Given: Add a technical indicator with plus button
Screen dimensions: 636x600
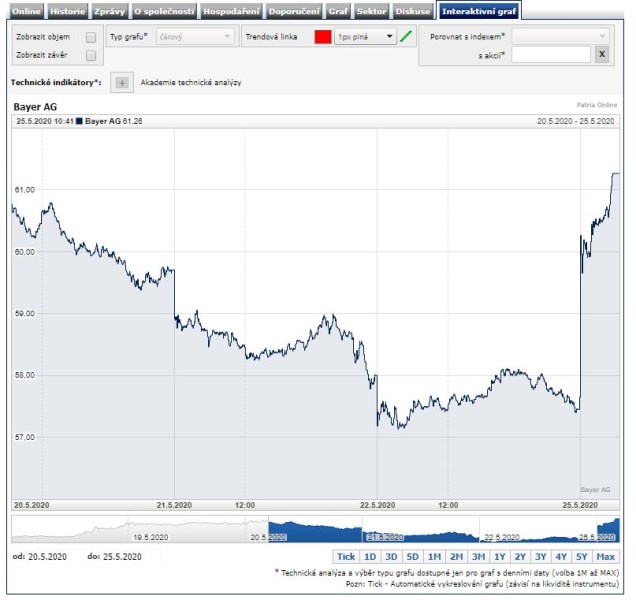Looking at the screenshot, I should click(121, 82).
